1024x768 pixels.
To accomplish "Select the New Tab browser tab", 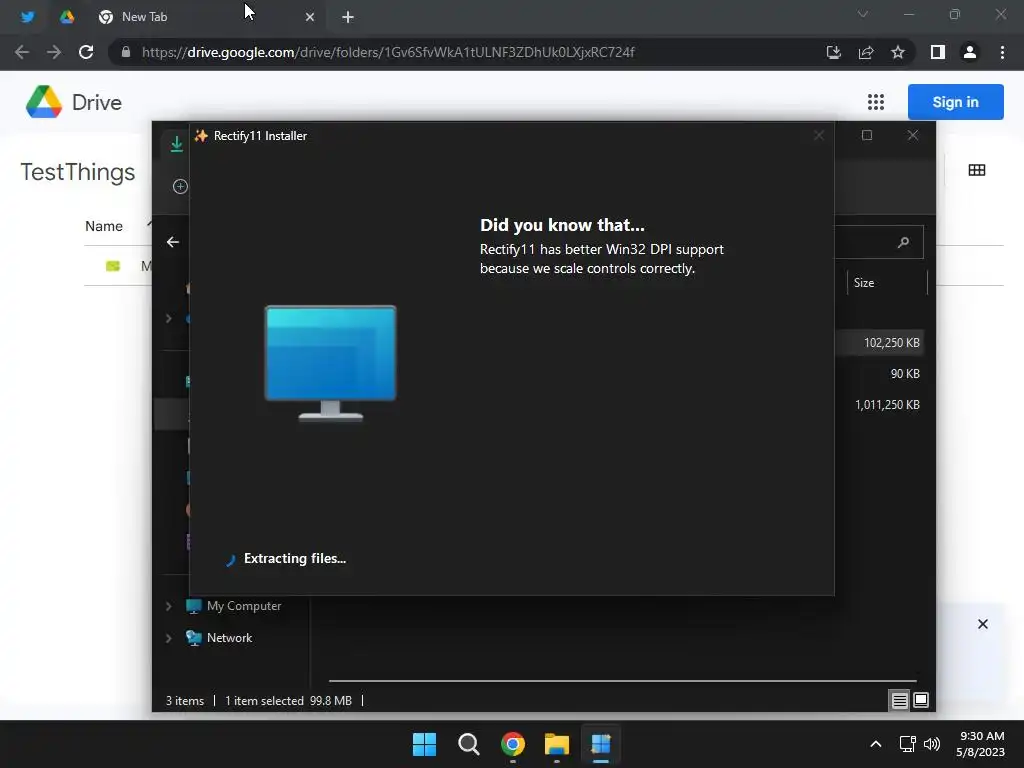I will click(206, 17).
